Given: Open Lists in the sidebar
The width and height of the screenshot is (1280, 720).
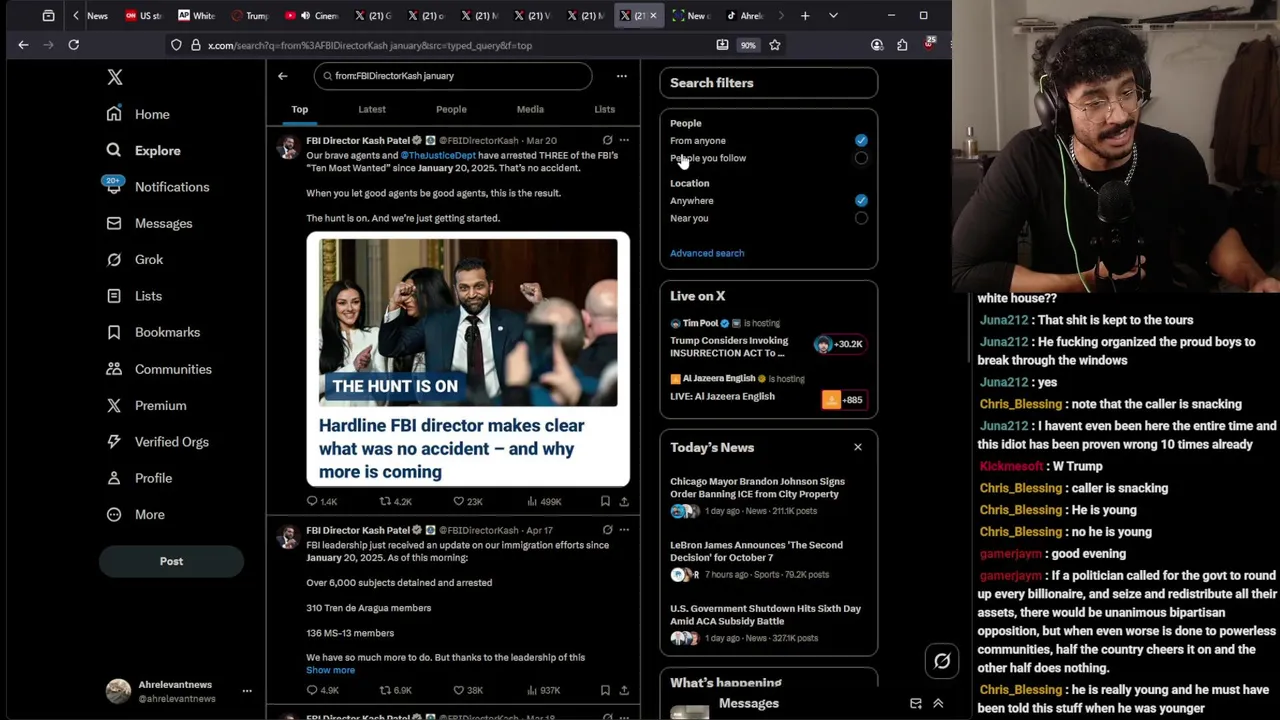Looking at the screenshot, I should pyautogui.click(x=134, y=296).
